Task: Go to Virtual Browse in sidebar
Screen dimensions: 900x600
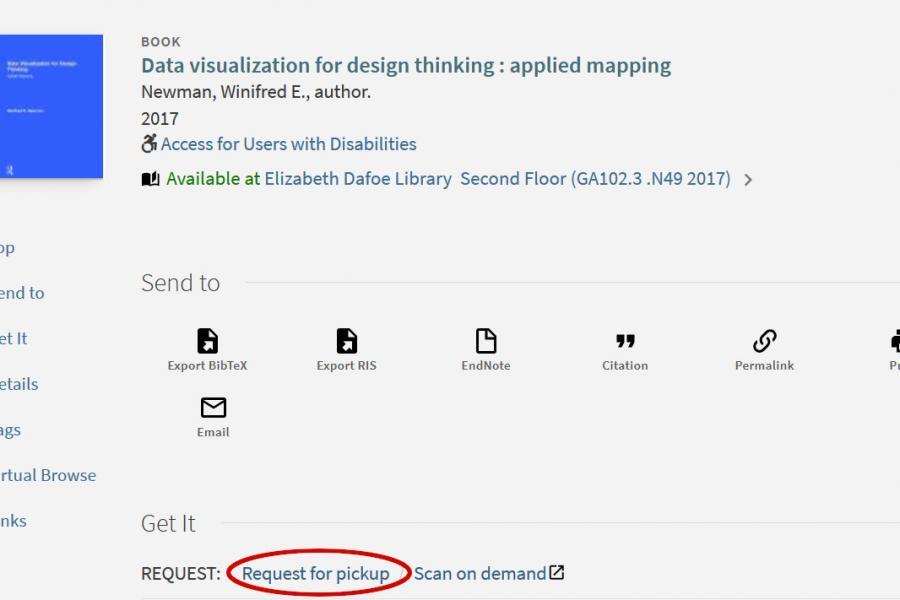Action: (x=48, y=475)
